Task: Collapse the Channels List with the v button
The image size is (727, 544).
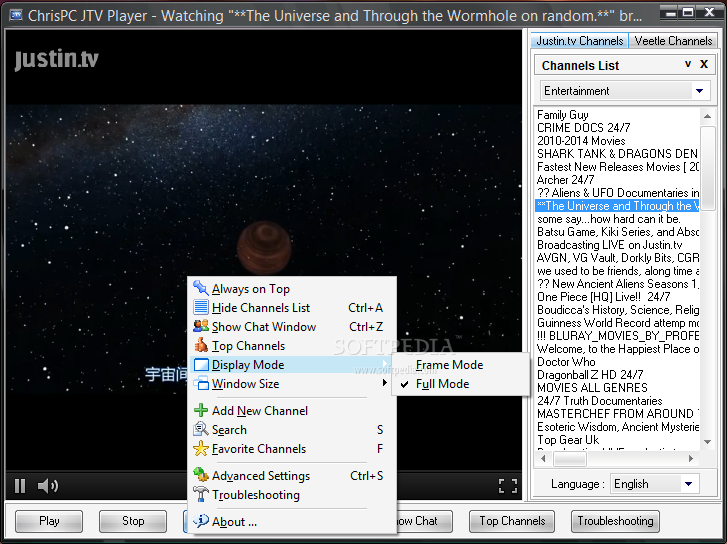Action: (688, 64)
